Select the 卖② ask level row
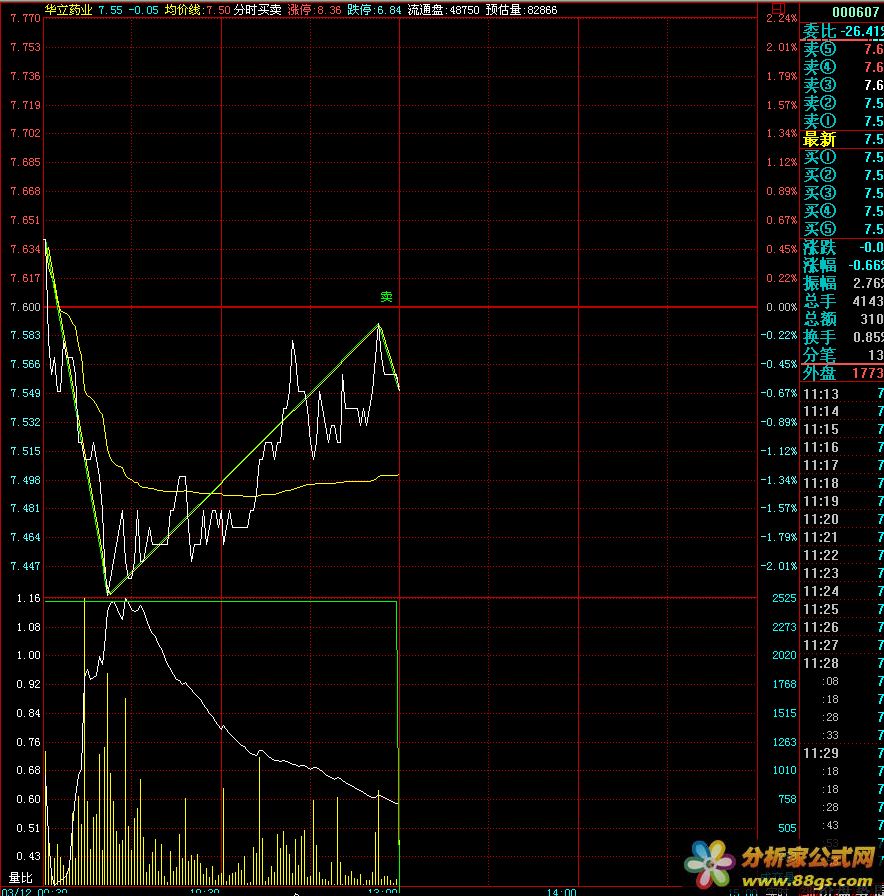Screen dimensions: 884x896 (x=842, y=103)
